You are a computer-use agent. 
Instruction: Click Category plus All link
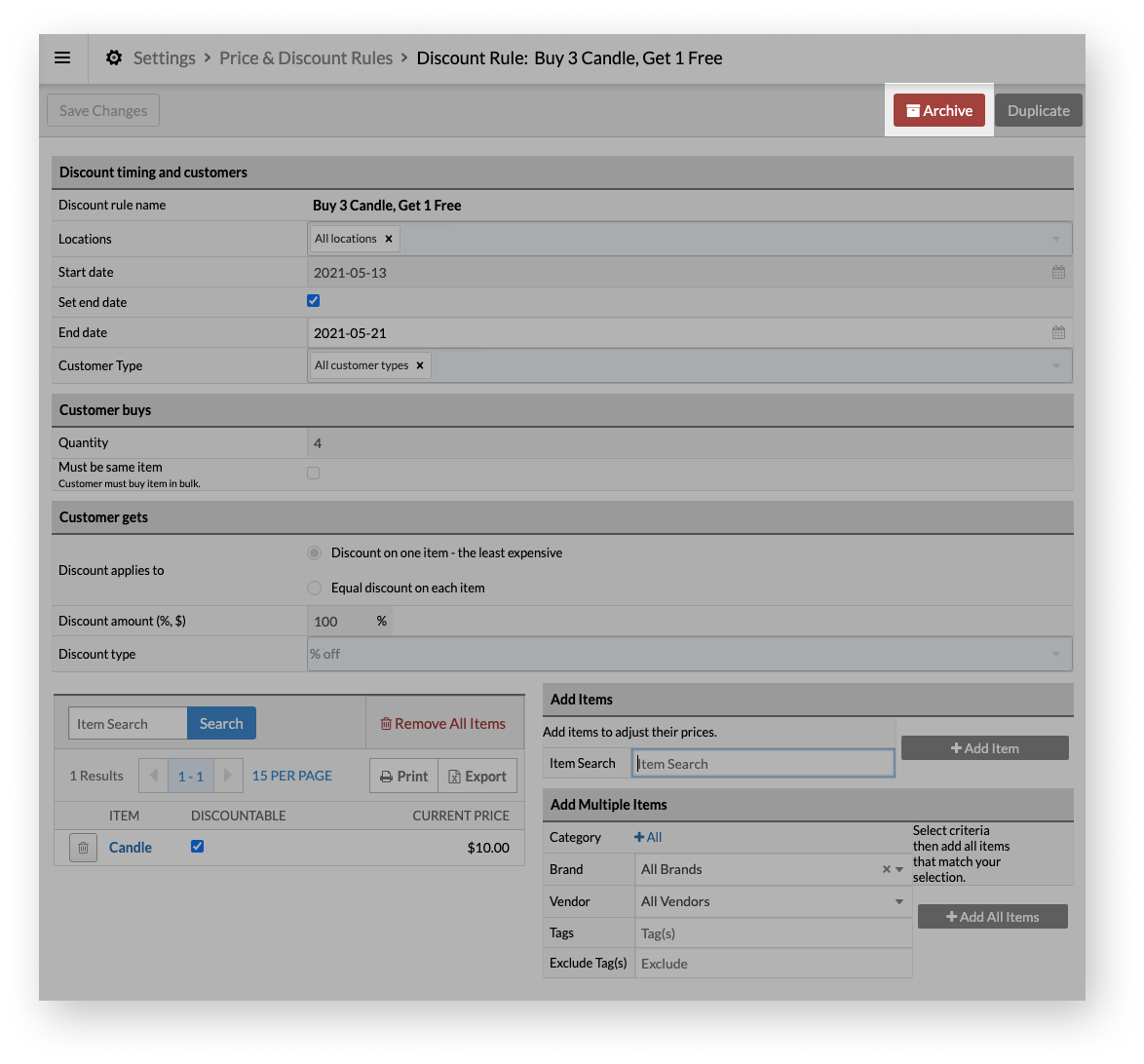click(648, 837)
